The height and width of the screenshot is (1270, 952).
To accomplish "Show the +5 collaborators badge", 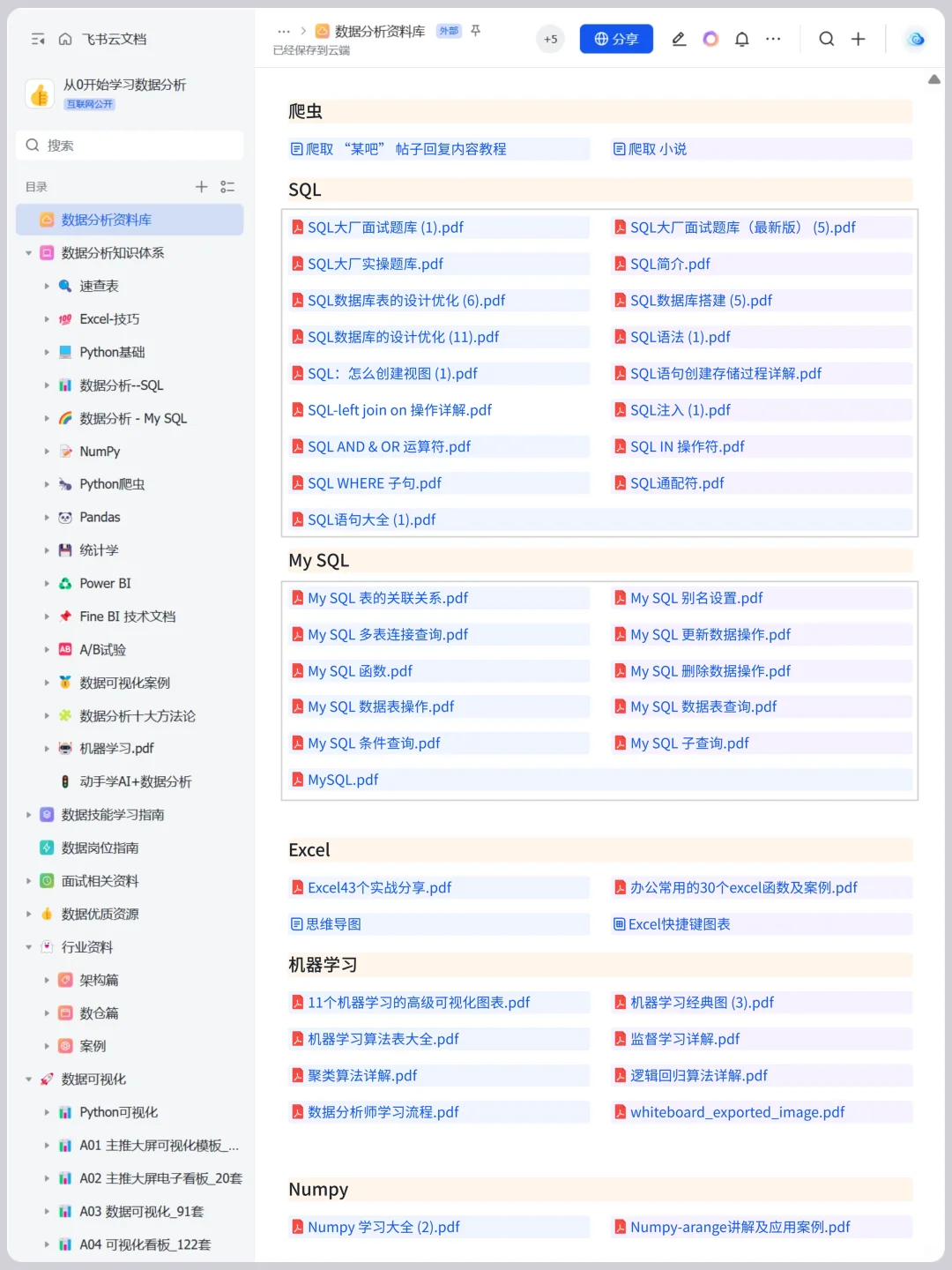I will point(550,39).
